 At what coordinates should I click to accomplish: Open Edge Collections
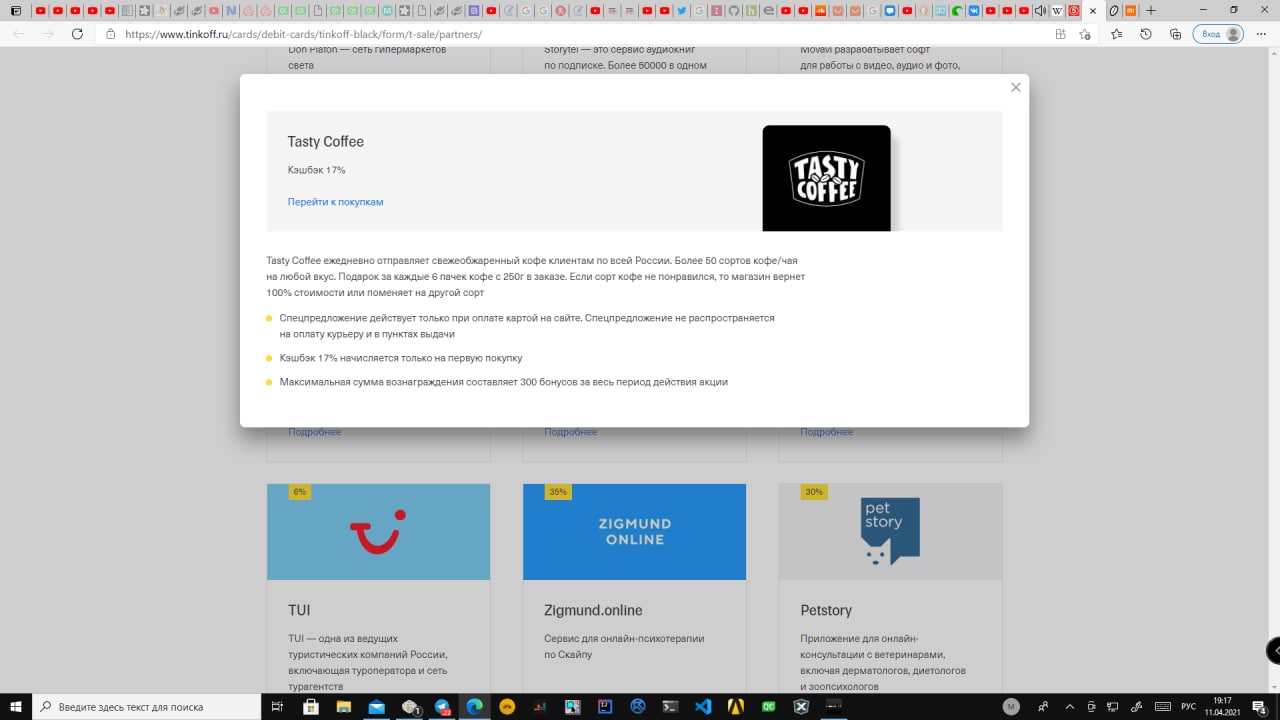[x=1175, y=34]
